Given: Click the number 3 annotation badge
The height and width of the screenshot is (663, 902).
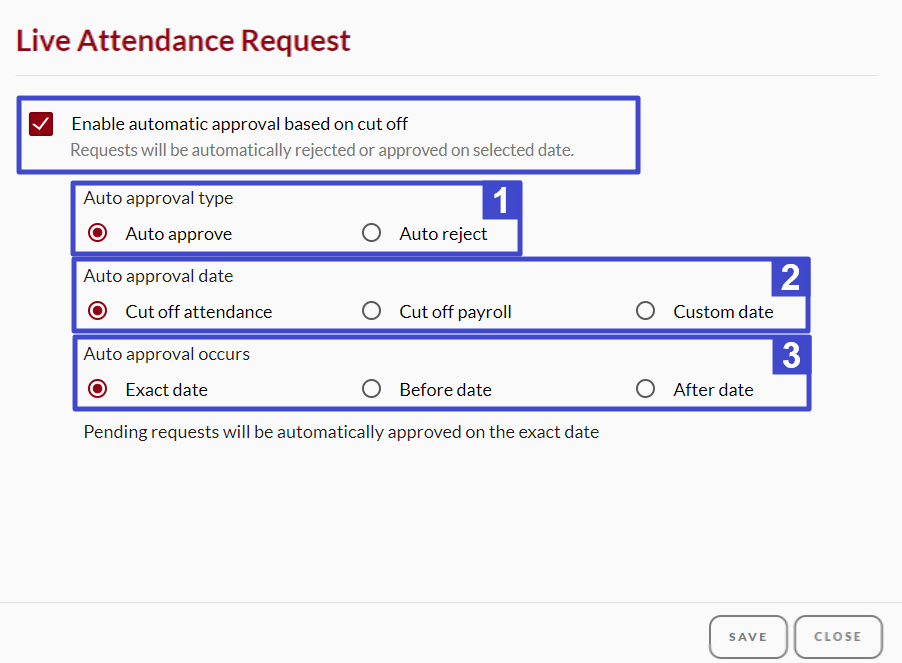Looking at the screenshot, I should (x=791, y=355).
